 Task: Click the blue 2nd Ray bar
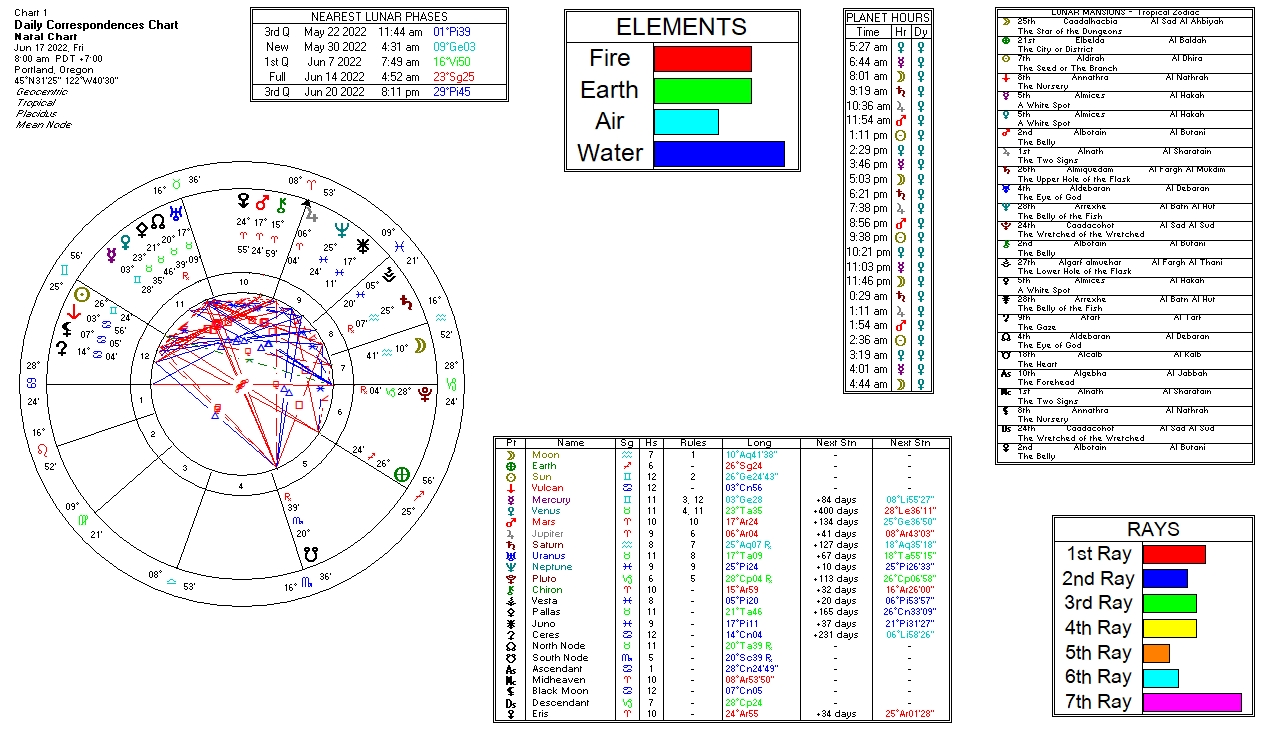pos(1165,579)
